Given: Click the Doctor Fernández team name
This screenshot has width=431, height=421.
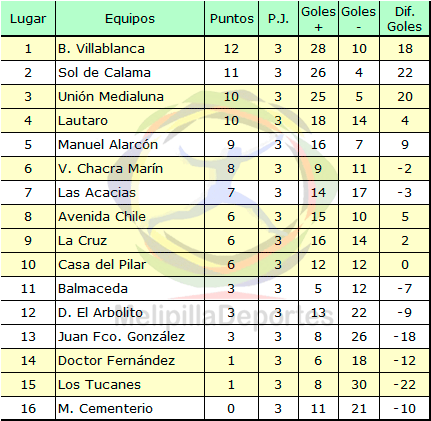Looking at the screenshot, I should (116, 361).
